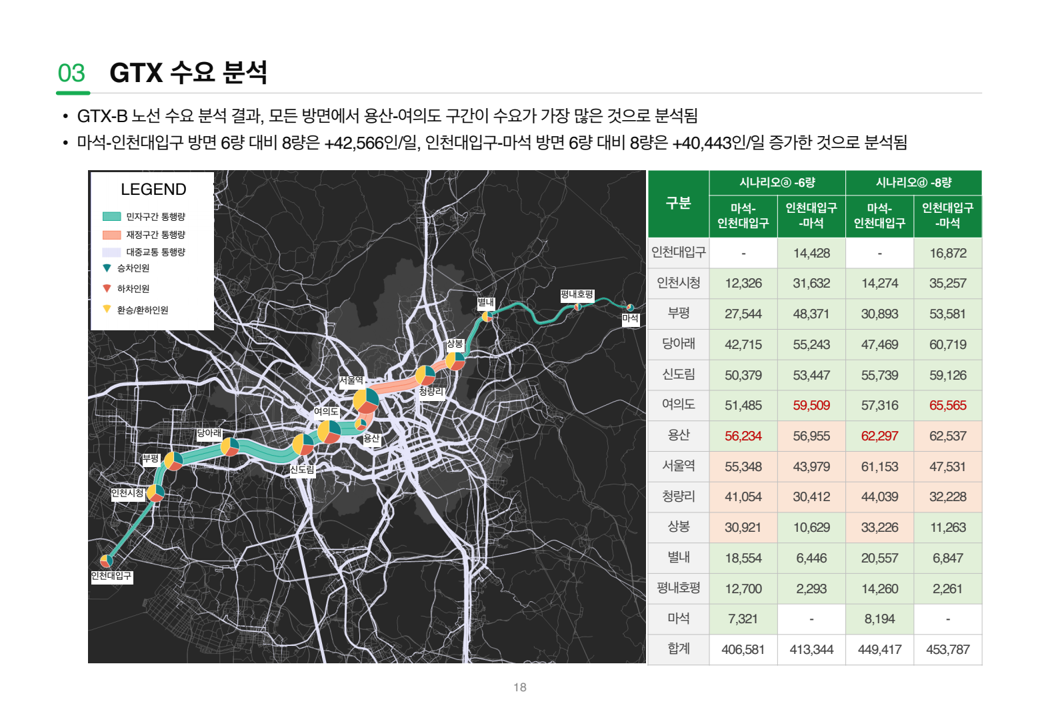Click table cell with value 7,321
1040x720 pixels.
point(743,619)
